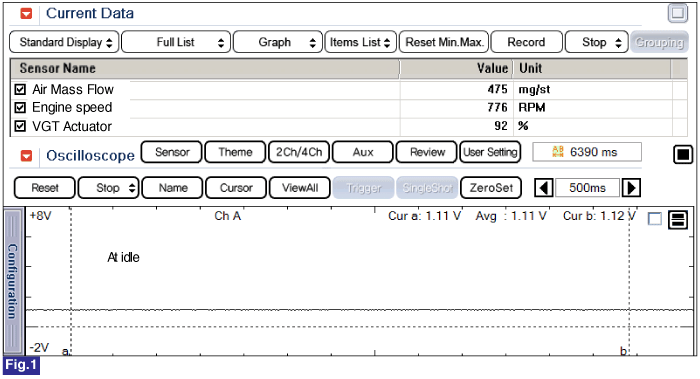This screenshot has width=700, height=379.
Task: Click the Trigger button
Action: [363, 188]
